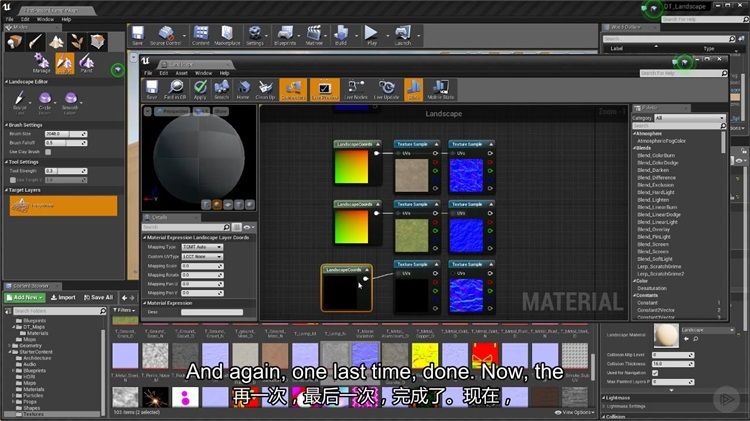The image size is (750, 421).
Task: Click Find in CB in material toolbar
Action: (175, 89)
